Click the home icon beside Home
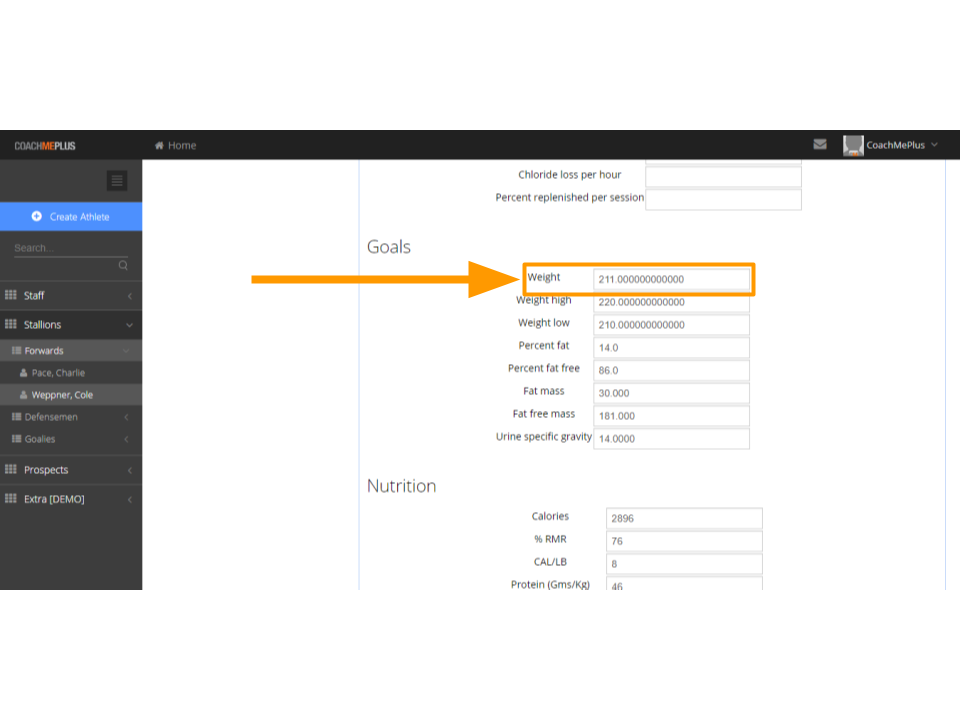 point(159,145)
